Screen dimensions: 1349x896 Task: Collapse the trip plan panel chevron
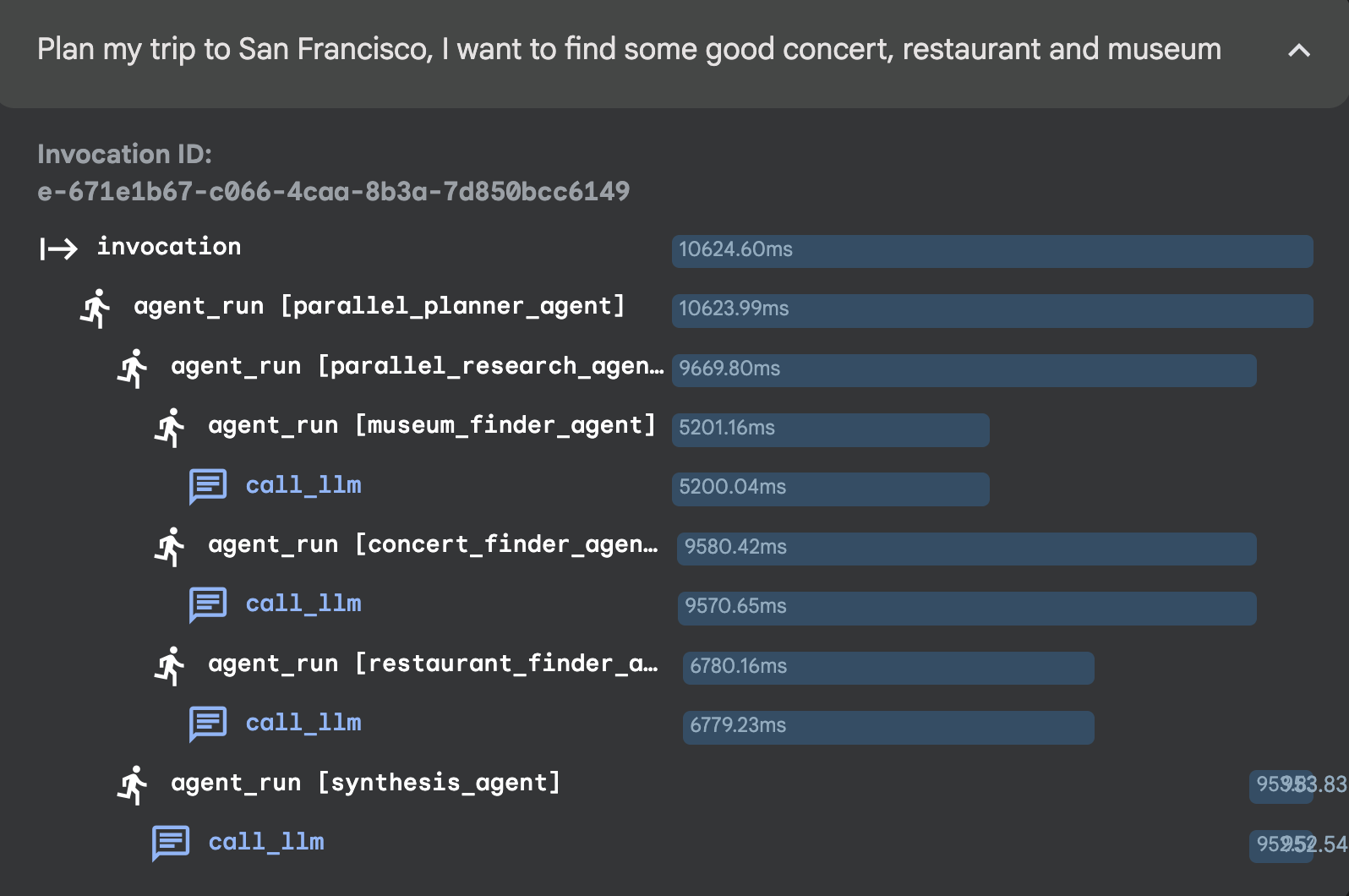point(1298,51)
